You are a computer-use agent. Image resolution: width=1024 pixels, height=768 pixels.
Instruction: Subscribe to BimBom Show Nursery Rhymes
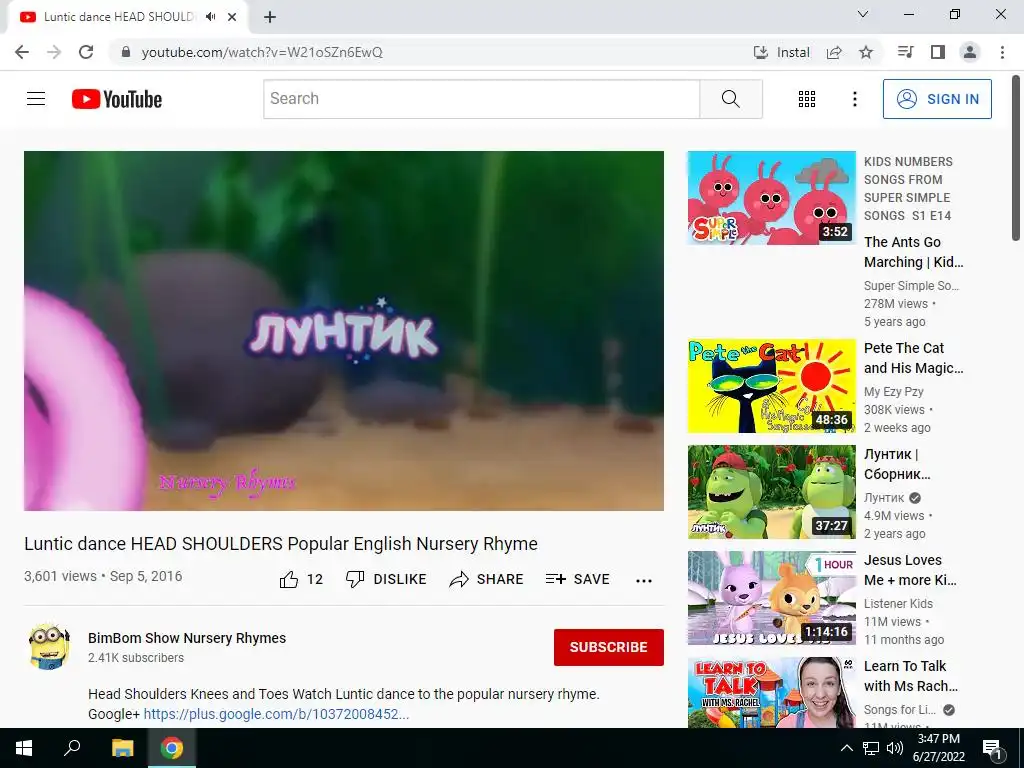(x=609, y=647)
